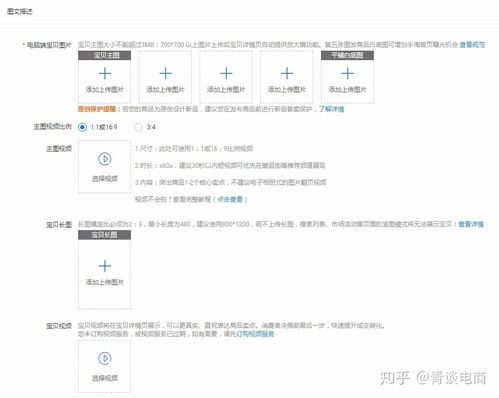
Task: Click the plus icon under 宝贝主图
Action: tap(105, 74)
